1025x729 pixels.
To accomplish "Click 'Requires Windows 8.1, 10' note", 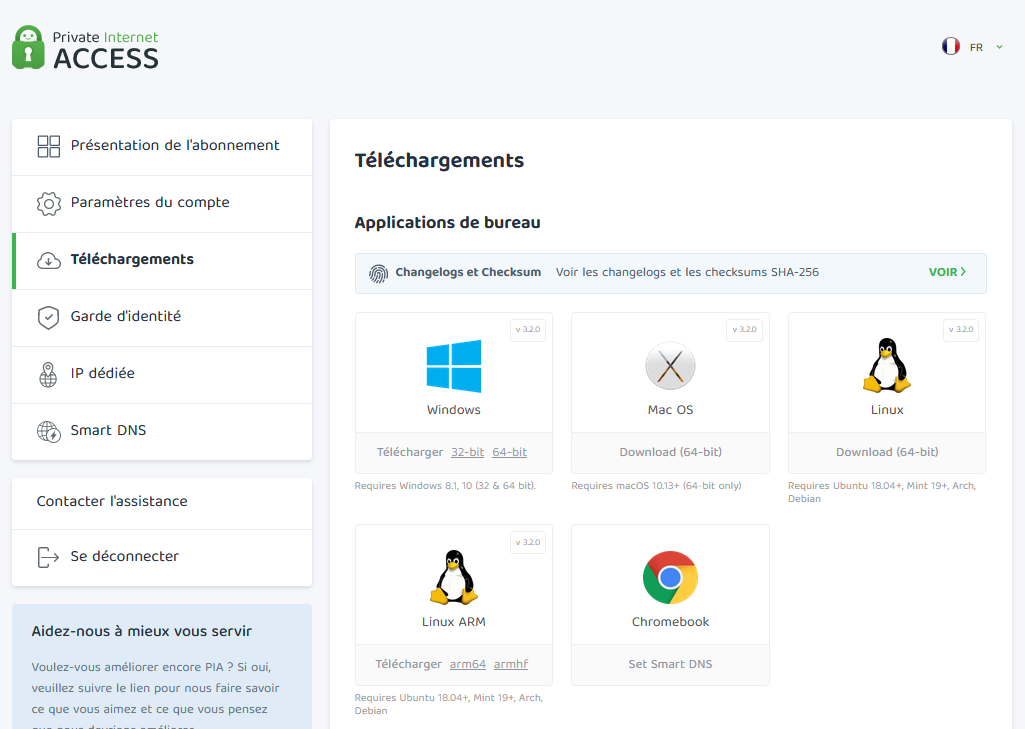I will 445,486.
